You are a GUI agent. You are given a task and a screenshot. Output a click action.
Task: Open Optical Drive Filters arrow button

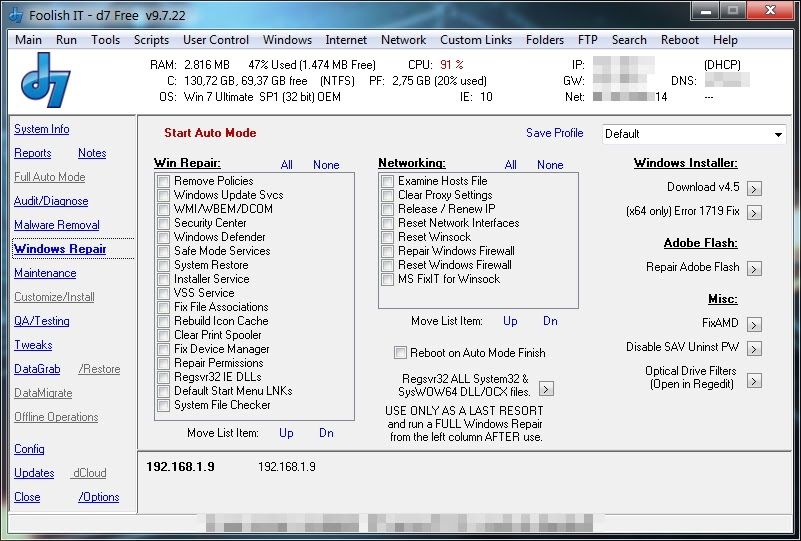[x=754, y=381]
